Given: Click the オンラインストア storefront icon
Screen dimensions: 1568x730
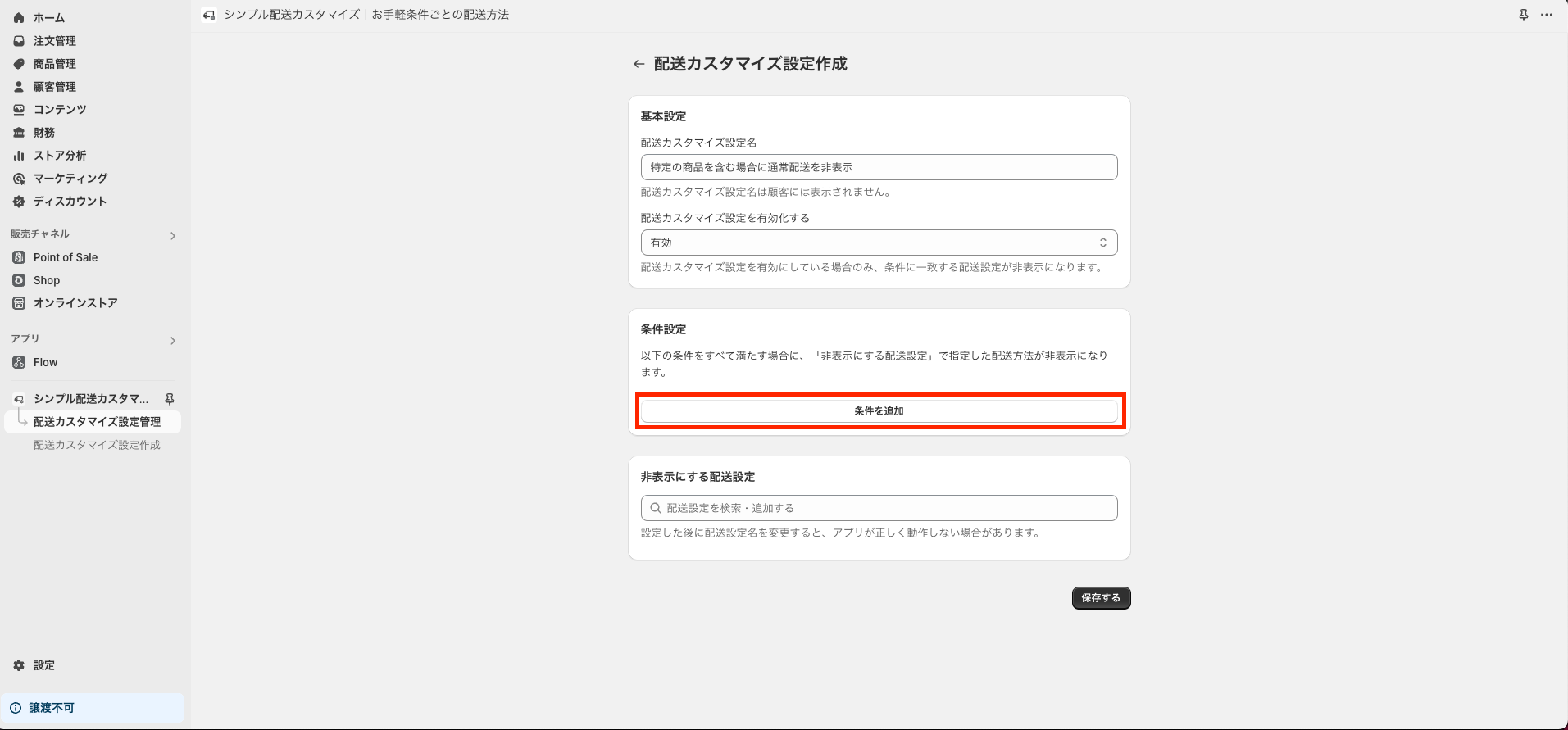Looking at the screenshot, I should (x=19, y=303).
